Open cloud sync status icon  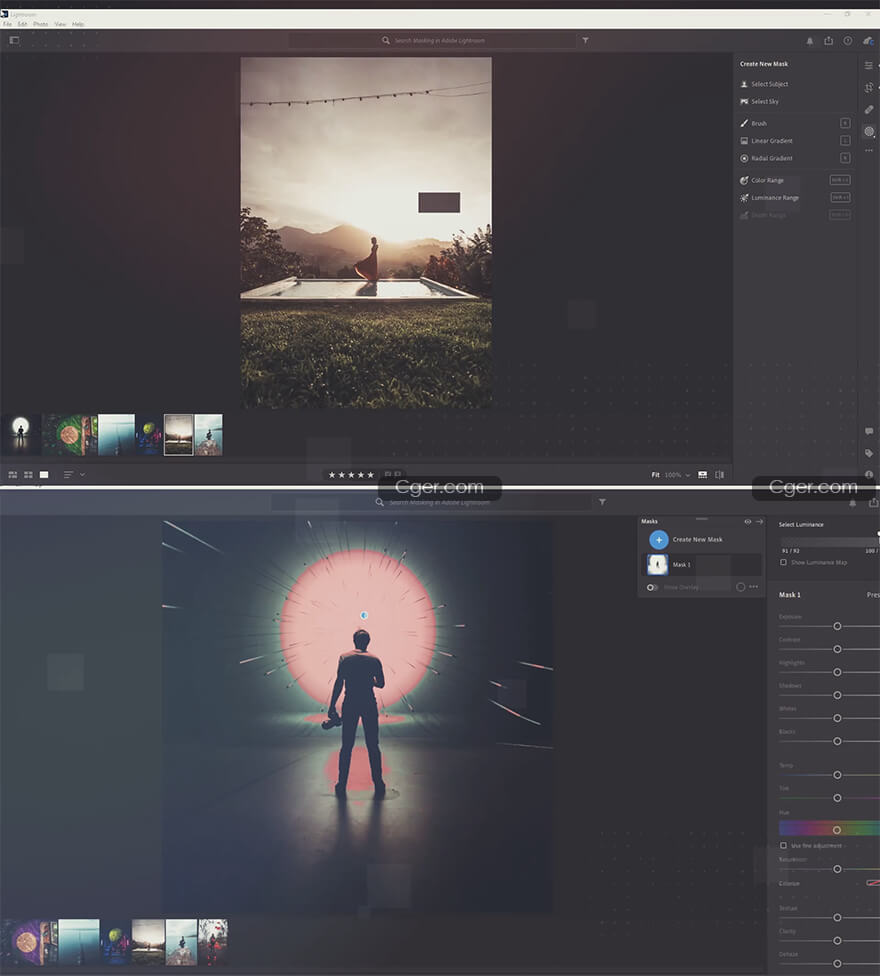868,40
